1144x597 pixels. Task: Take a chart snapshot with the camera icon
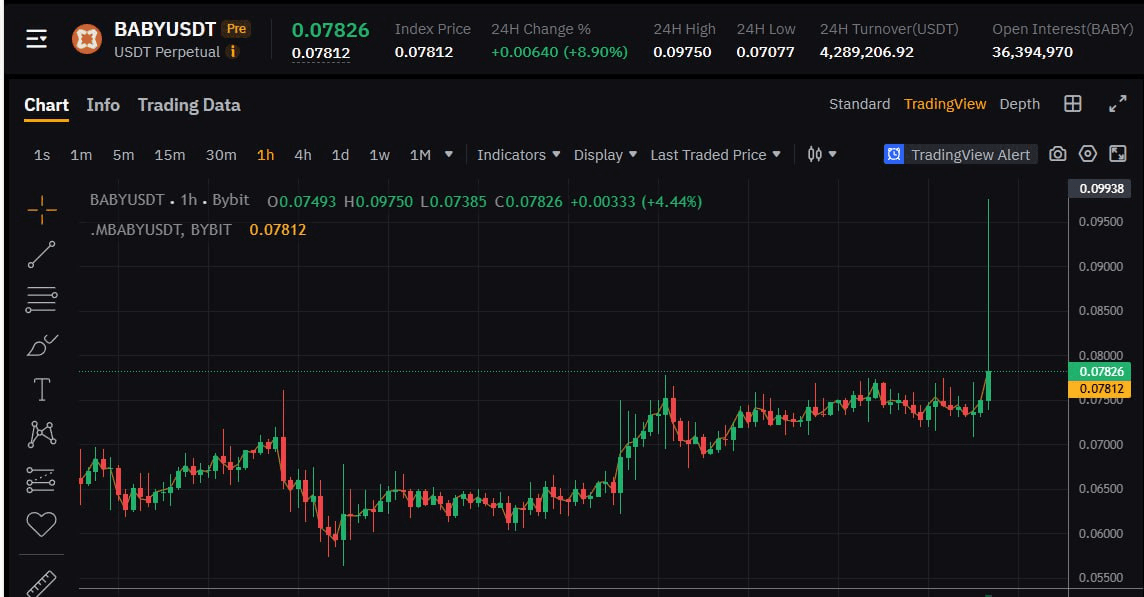(1057, 154)
